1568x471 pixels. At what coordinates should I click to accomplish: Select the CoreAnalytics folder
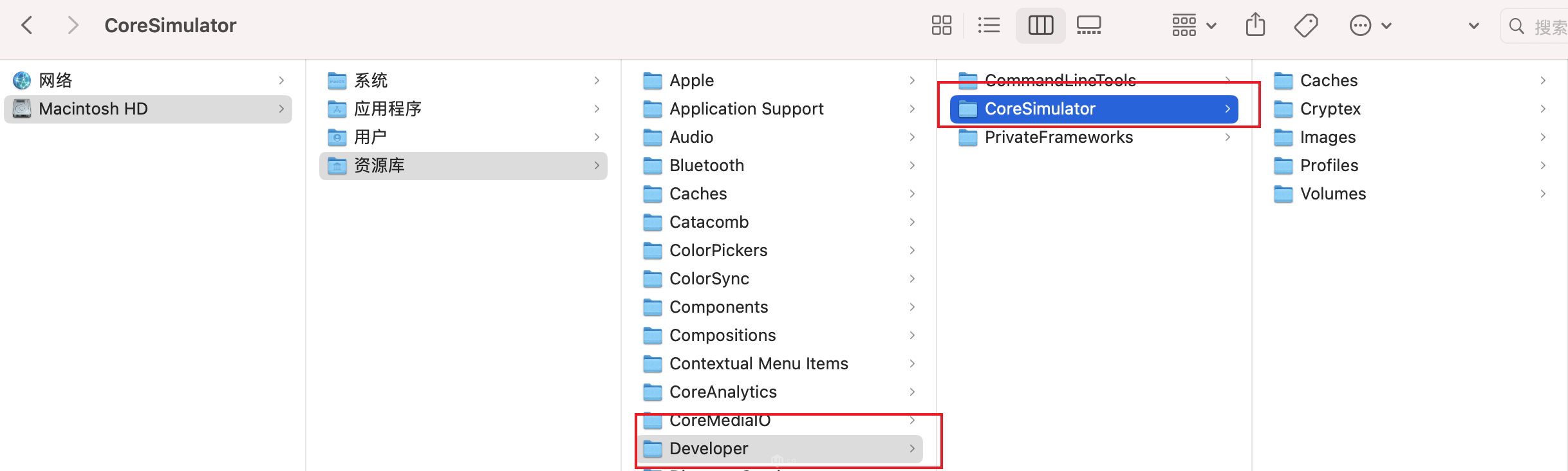[x=779, y=392]
